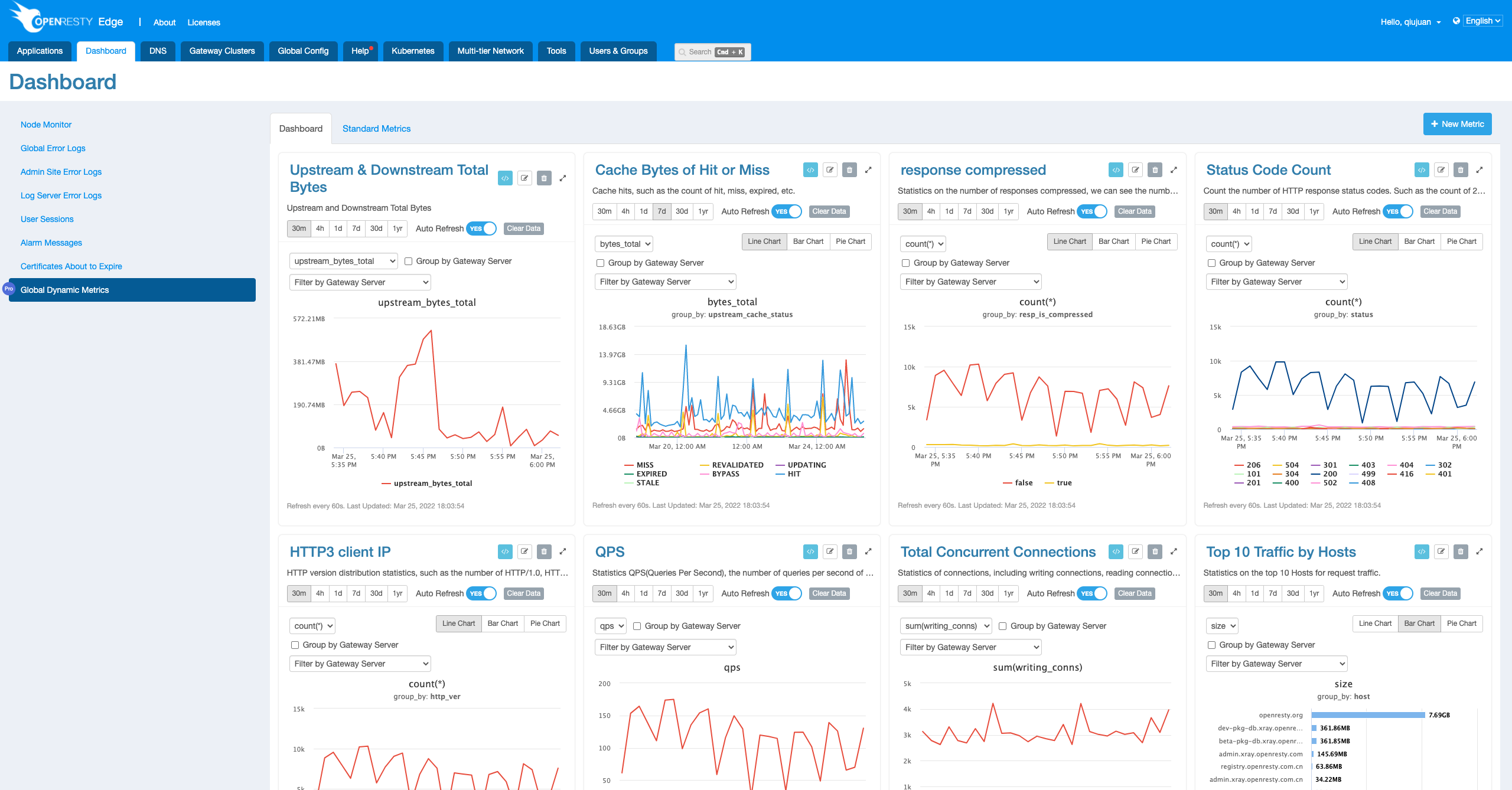1512x790 pixels.
Task: Open embed code for Cache Bytes of Hit or Miss
Action: [810, 170]
